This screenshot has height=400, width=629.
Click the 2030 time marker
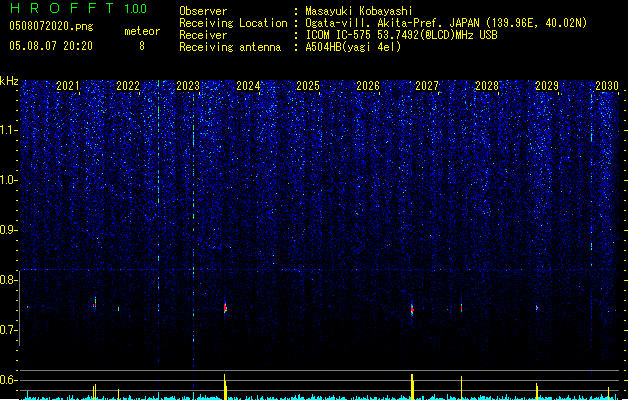coord(607,86)
